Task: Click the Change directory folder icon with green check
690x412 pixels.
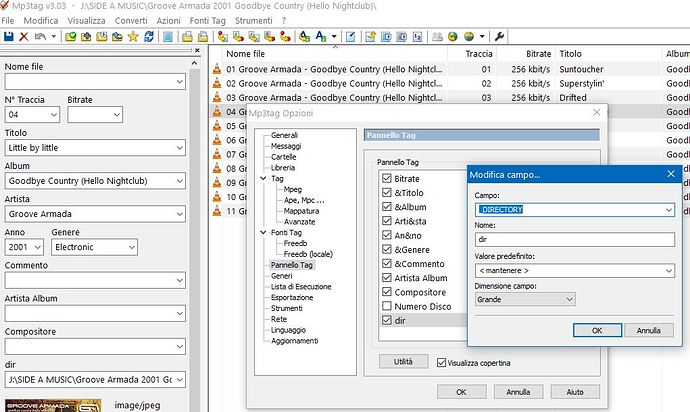Action: coord(70,37)
